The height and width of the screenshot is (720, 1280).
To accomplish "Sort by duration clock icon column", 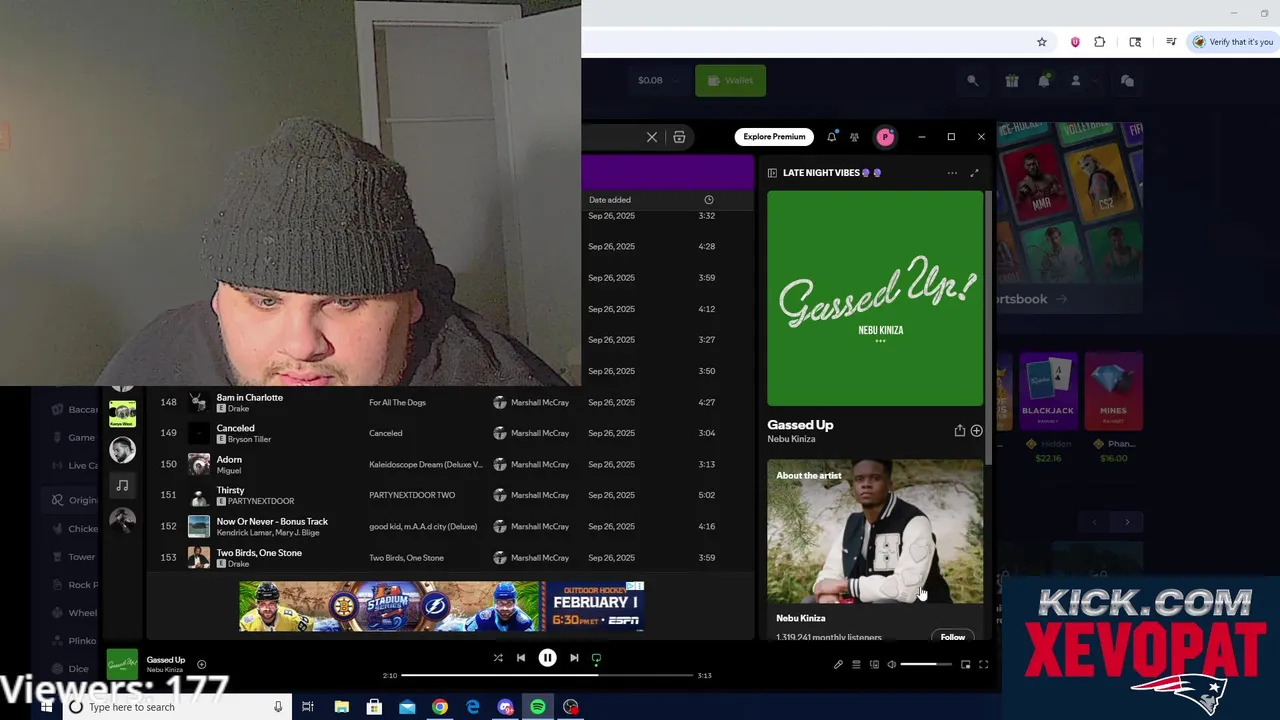I will click(x=708, y=200).
